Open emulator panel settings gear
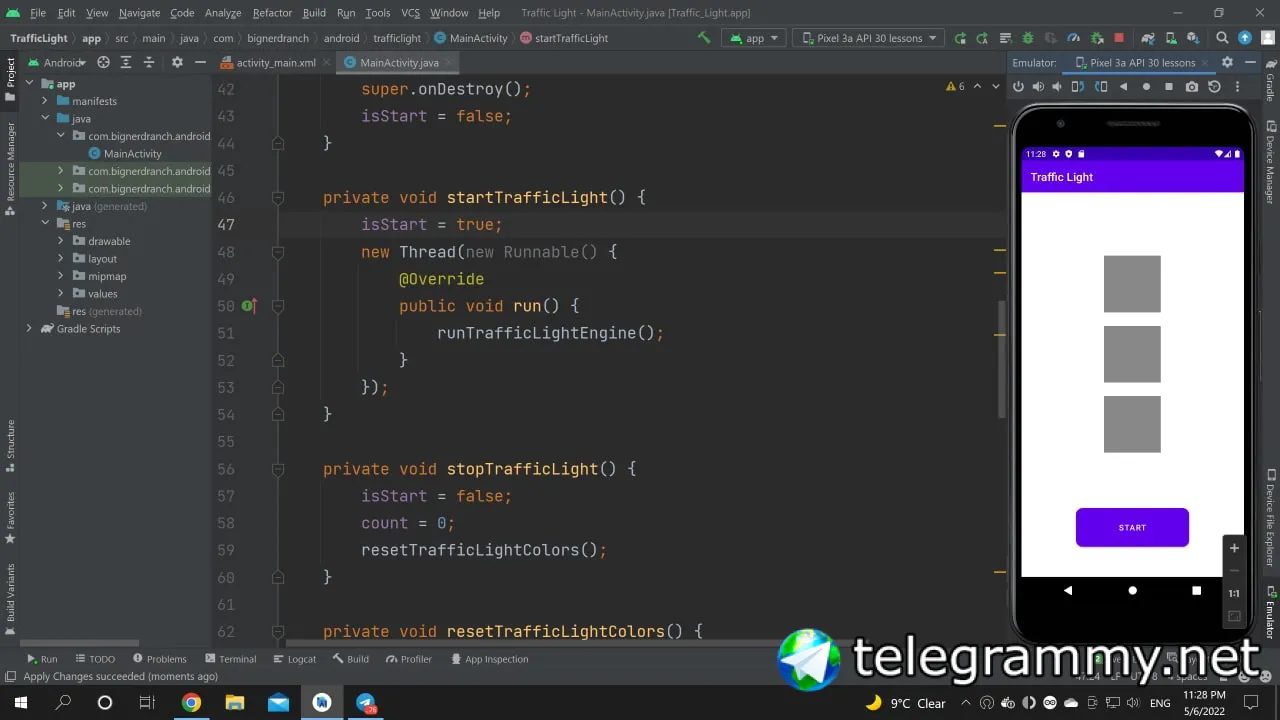 [1227, 62]
